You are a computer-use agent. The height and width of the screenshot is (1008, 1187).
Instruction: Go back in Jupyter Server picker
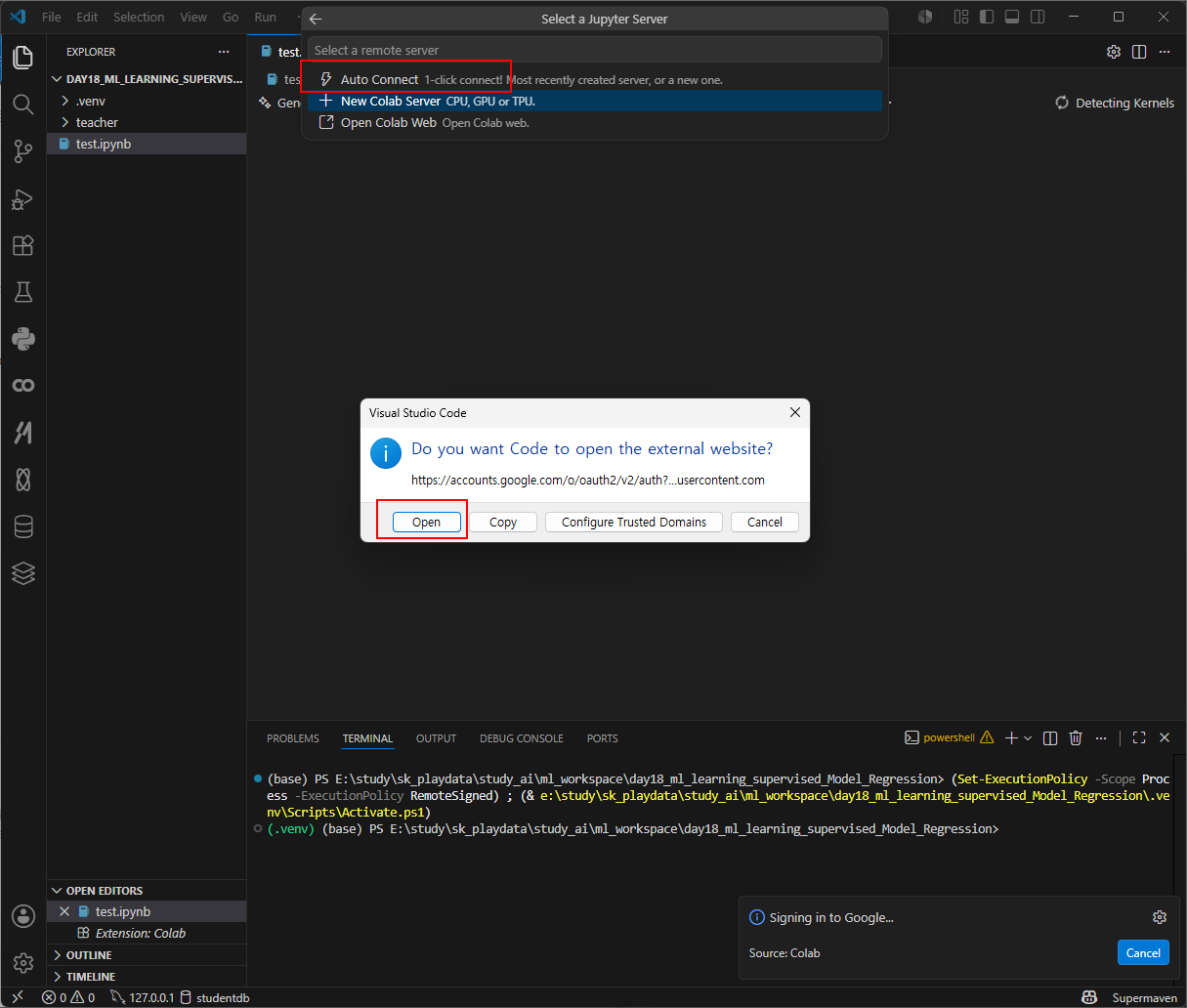[x=316, y=19]
